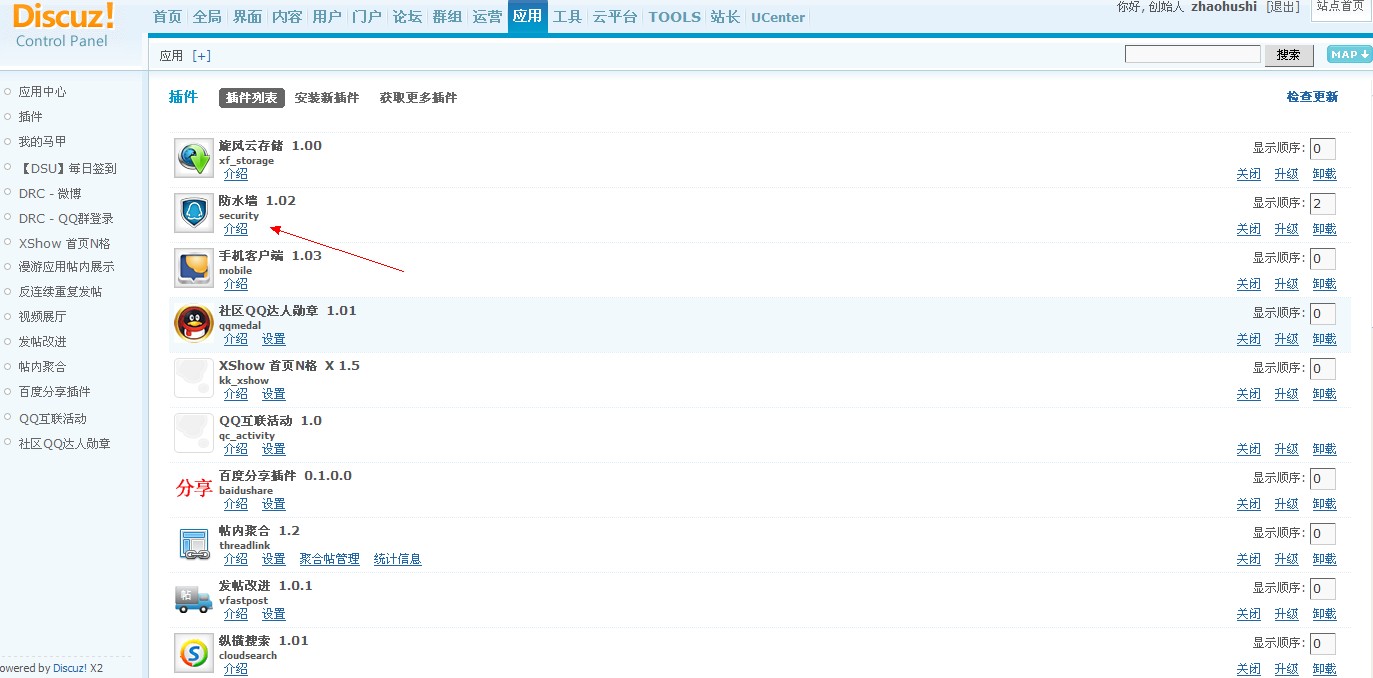Click 升级 for 防水墙 plugin
This screenshot has height=678, width=1373.
click(1287, 229)
